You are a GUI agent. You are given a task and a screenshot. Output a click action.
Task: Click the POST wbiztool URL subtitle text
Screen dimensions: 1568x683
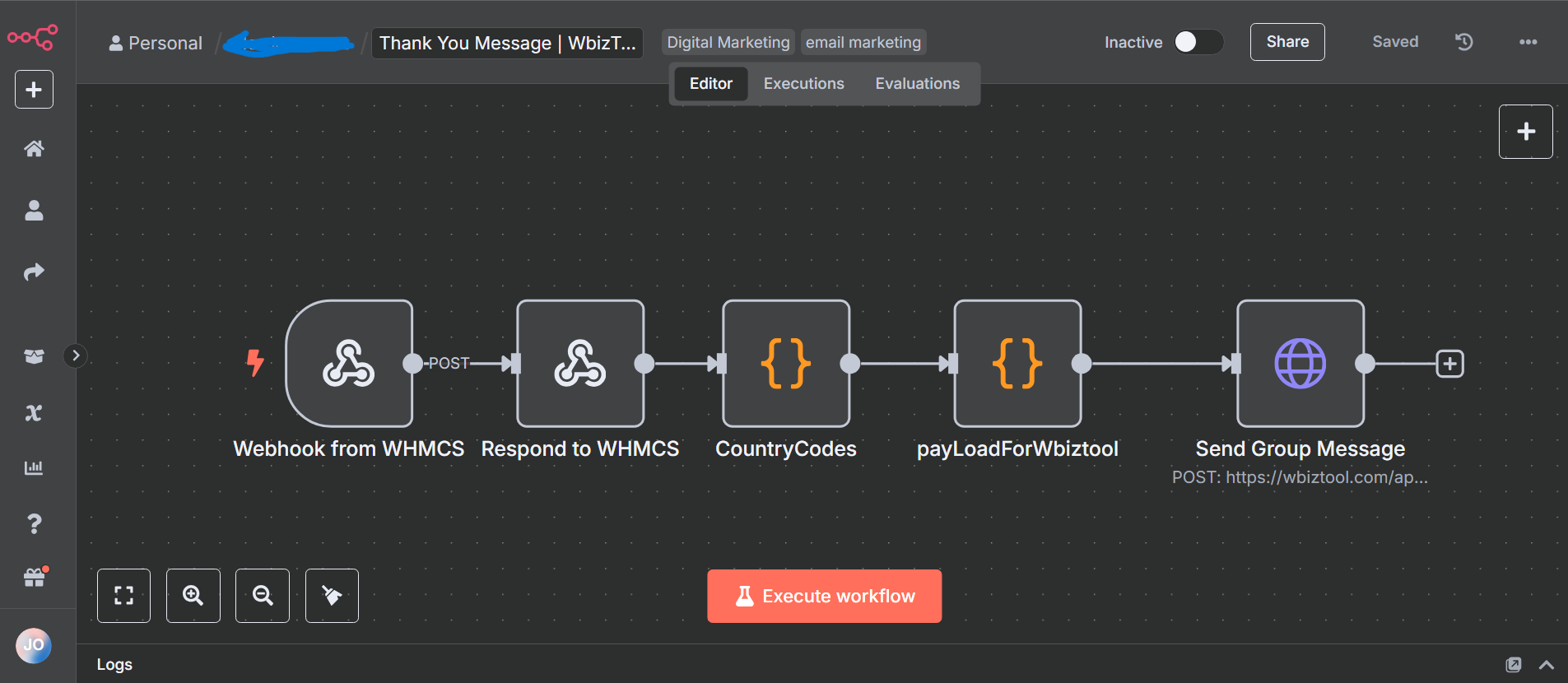[x=1300, y=477]
